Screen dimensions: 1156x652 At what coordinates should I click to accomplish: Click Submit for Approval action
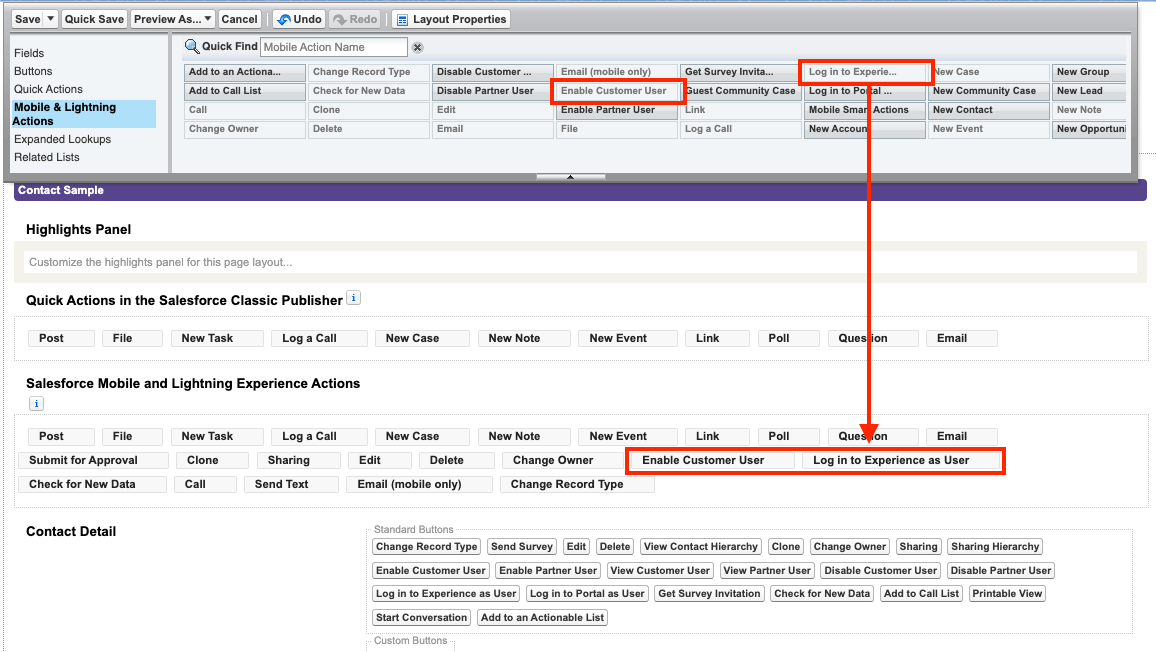pos(94,460)
